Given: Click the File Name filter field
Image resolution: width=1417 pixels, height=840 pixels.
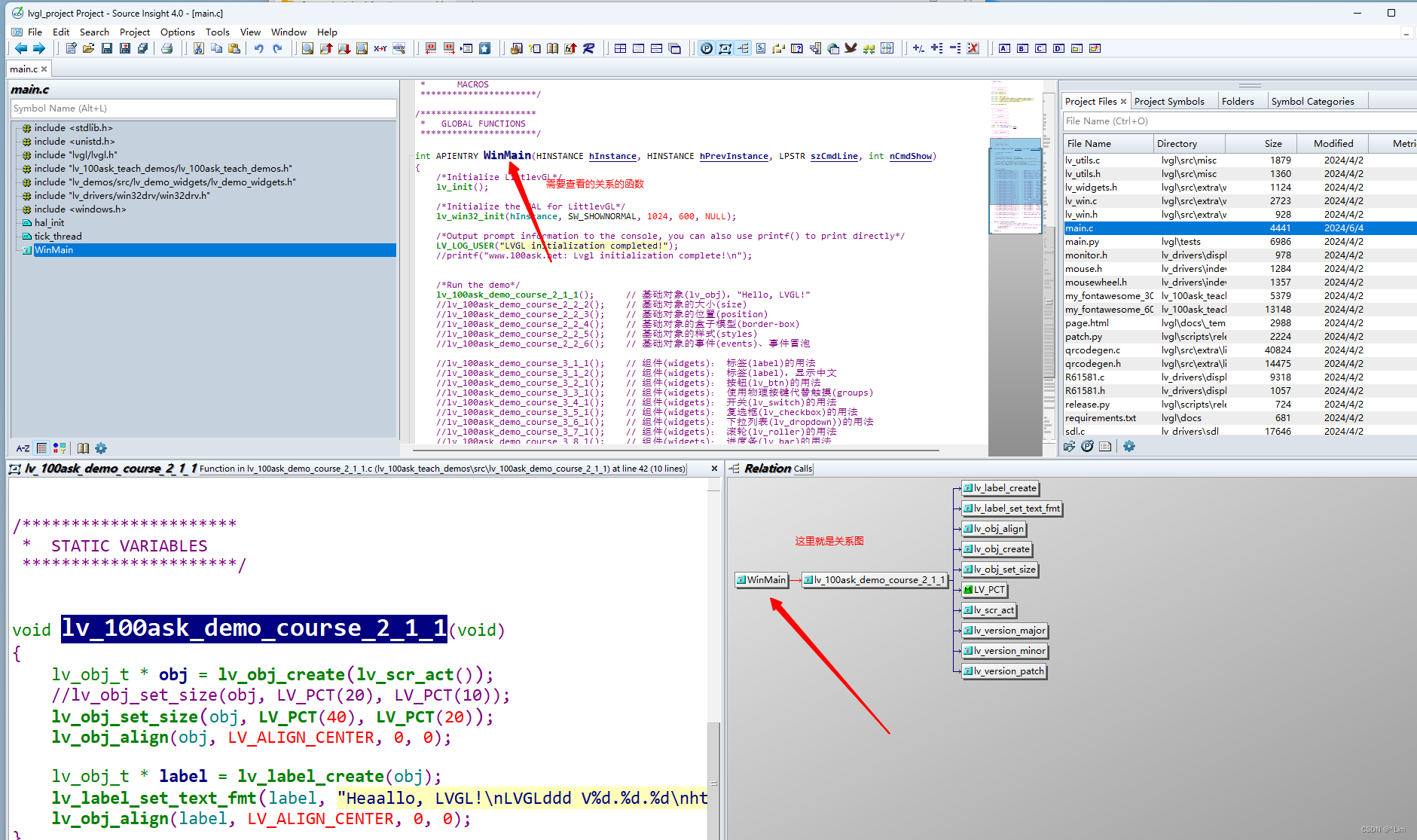Looking at the screenshot, I should pyautogui.click(x=1239, y=121).
